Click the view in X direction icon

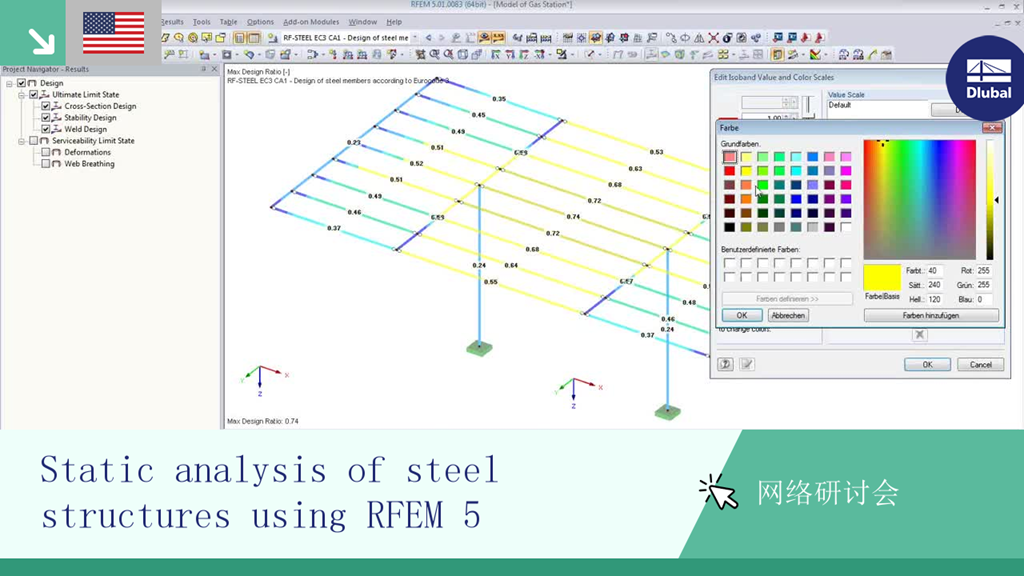point(496,55)
